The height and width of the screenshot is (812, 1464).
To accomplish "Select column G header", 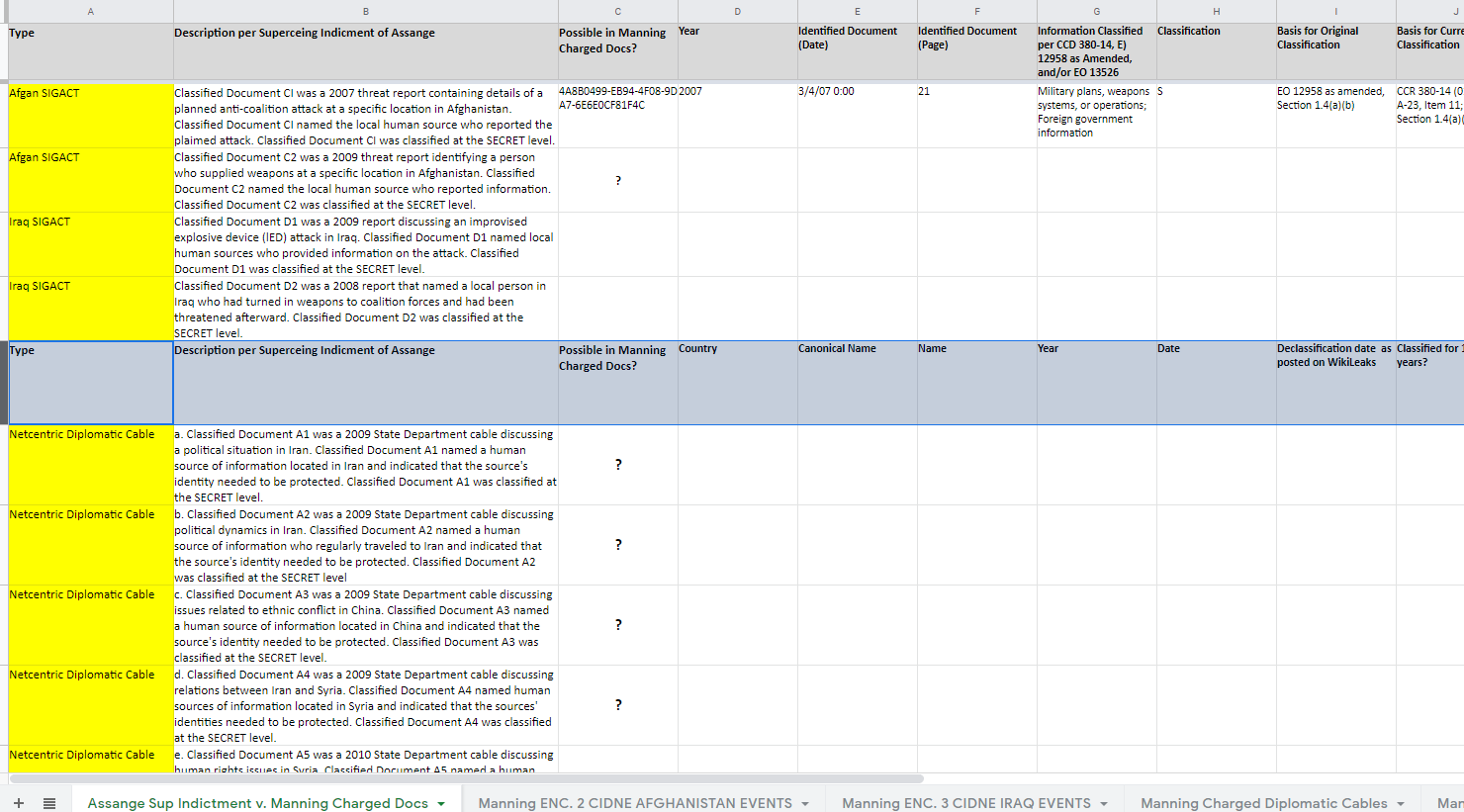I will [1097, 12].
